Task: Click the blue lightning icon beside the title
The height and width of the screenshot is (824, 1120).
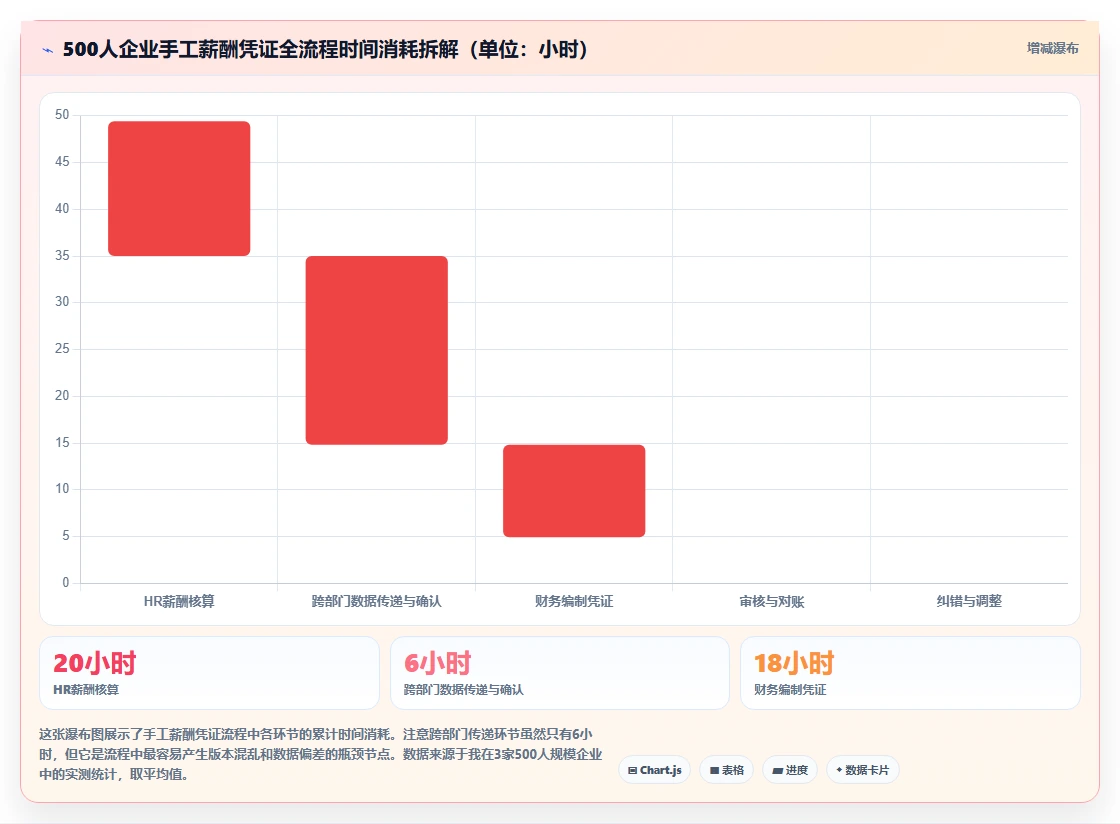Action: [x=48, y=50]
